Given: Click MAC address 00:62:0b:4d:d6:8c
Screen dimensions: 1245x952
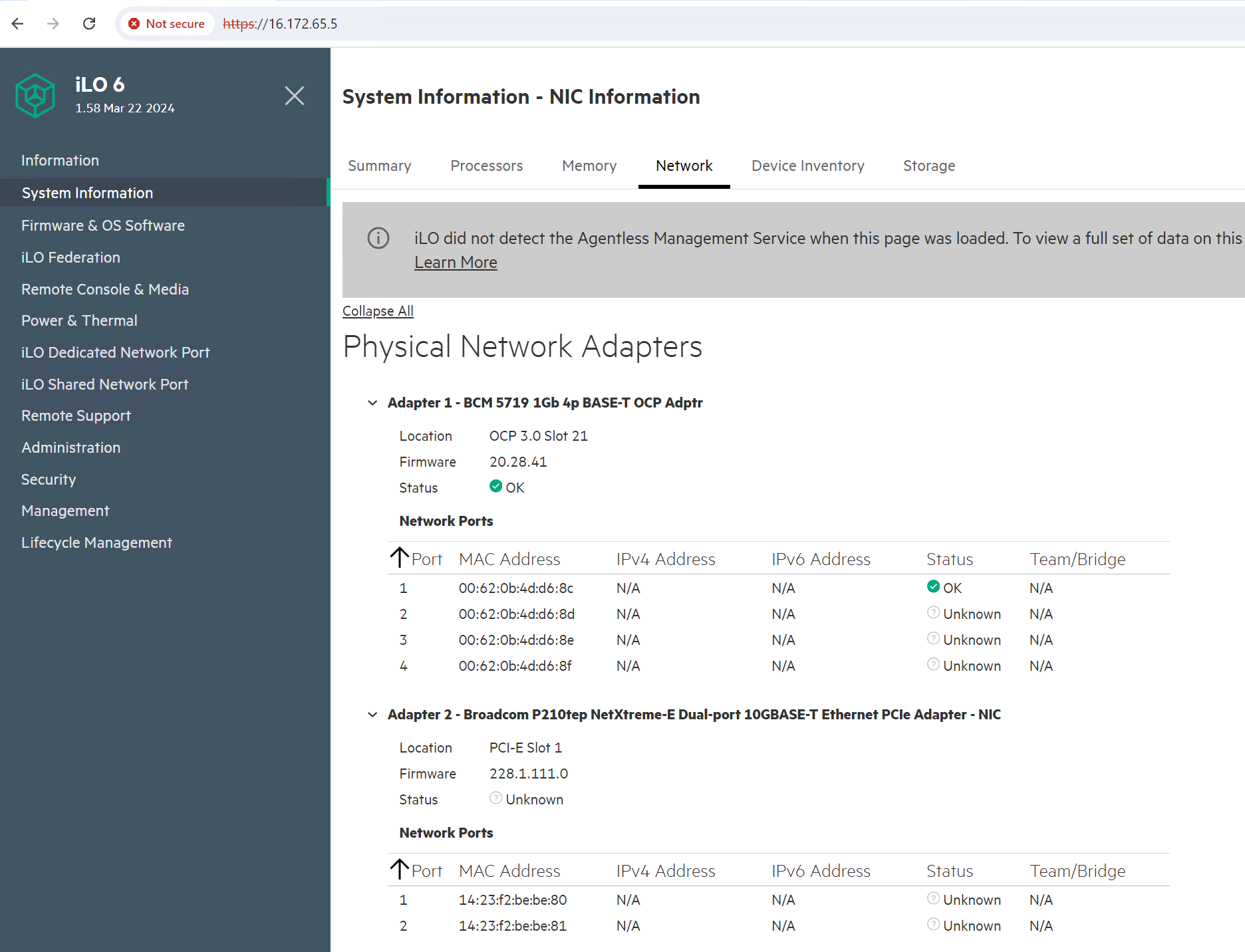Looking at the screenshot, I should pyautogui.click(x=516, y=588).
